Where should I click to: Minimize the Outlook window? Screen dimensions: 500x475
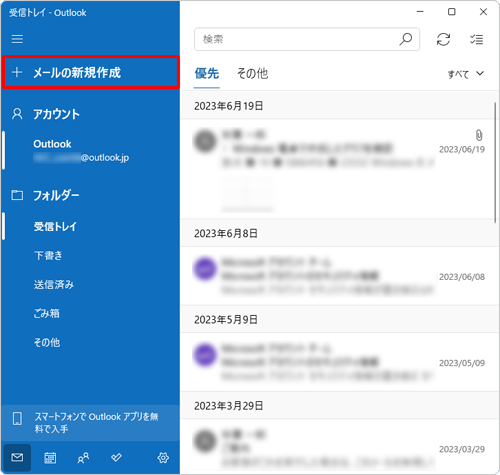pyautogui.click(x=420, y=12)
